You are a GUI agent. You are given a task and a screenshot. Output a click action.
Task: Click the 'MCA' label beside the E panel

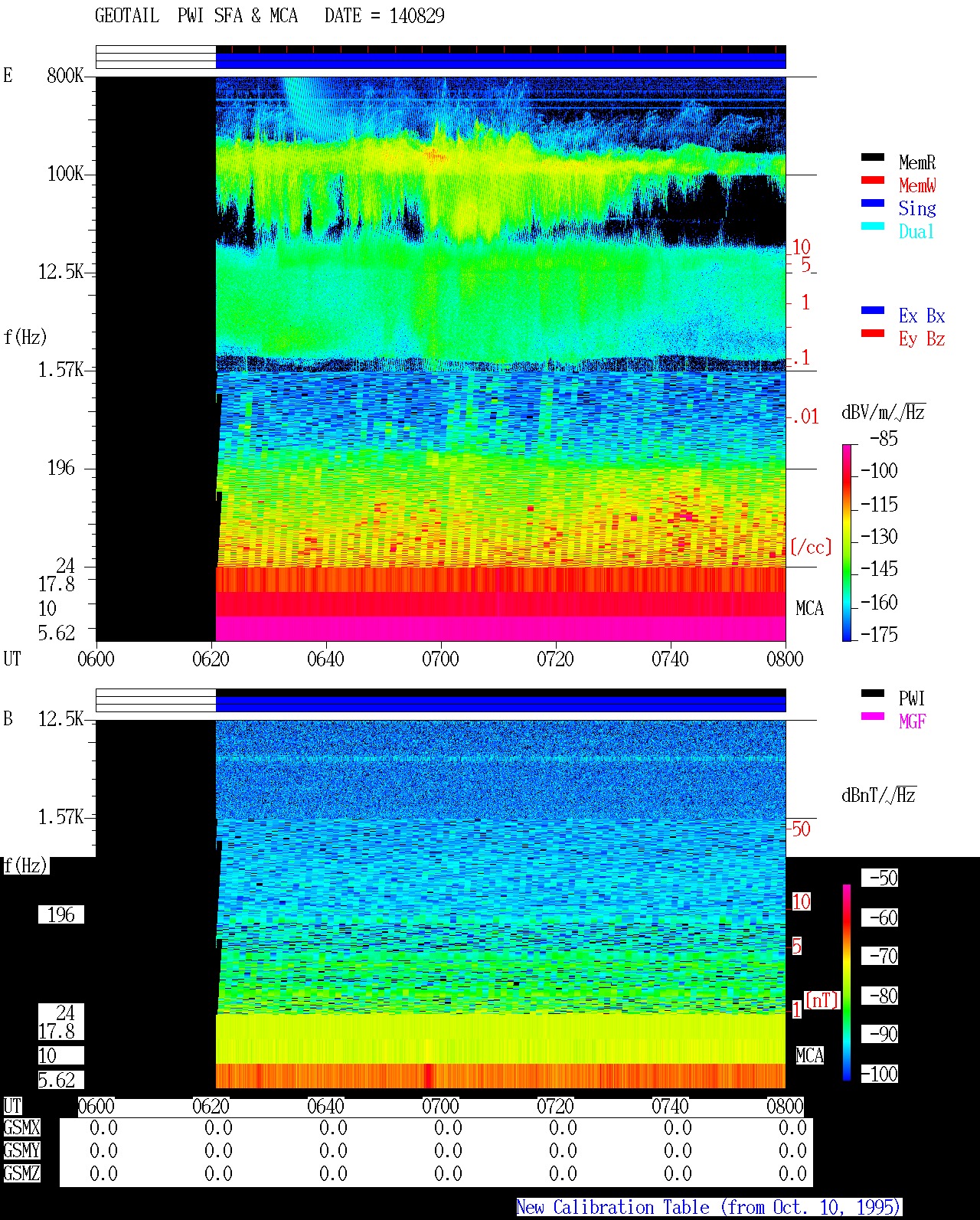pos(809,609)
